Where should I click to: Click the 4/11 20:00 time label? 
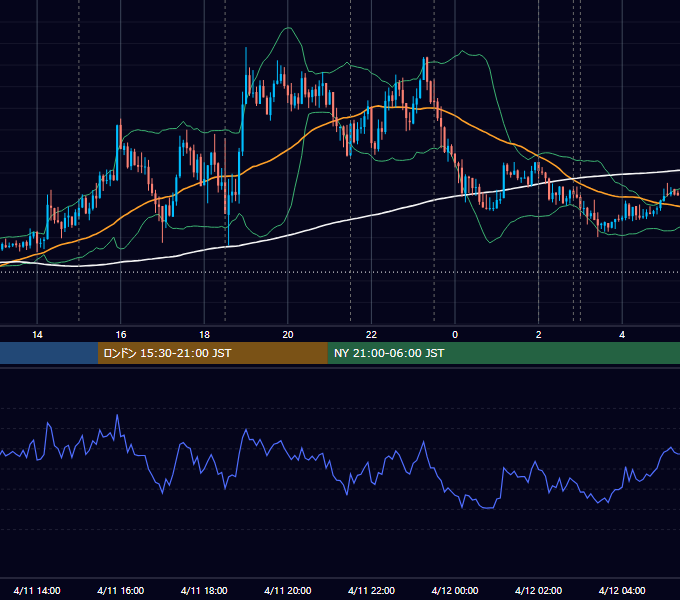[x=288, y=590]
